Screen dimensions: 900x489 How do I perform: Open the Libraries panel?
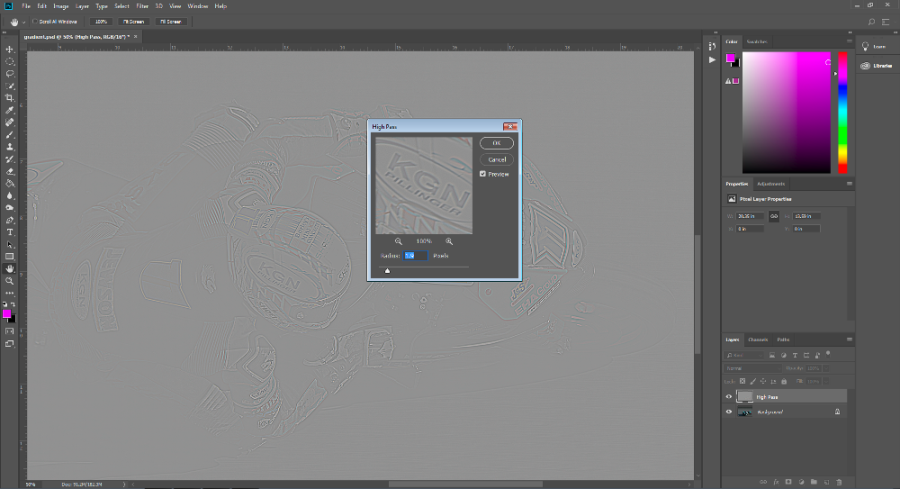point(876,66)
